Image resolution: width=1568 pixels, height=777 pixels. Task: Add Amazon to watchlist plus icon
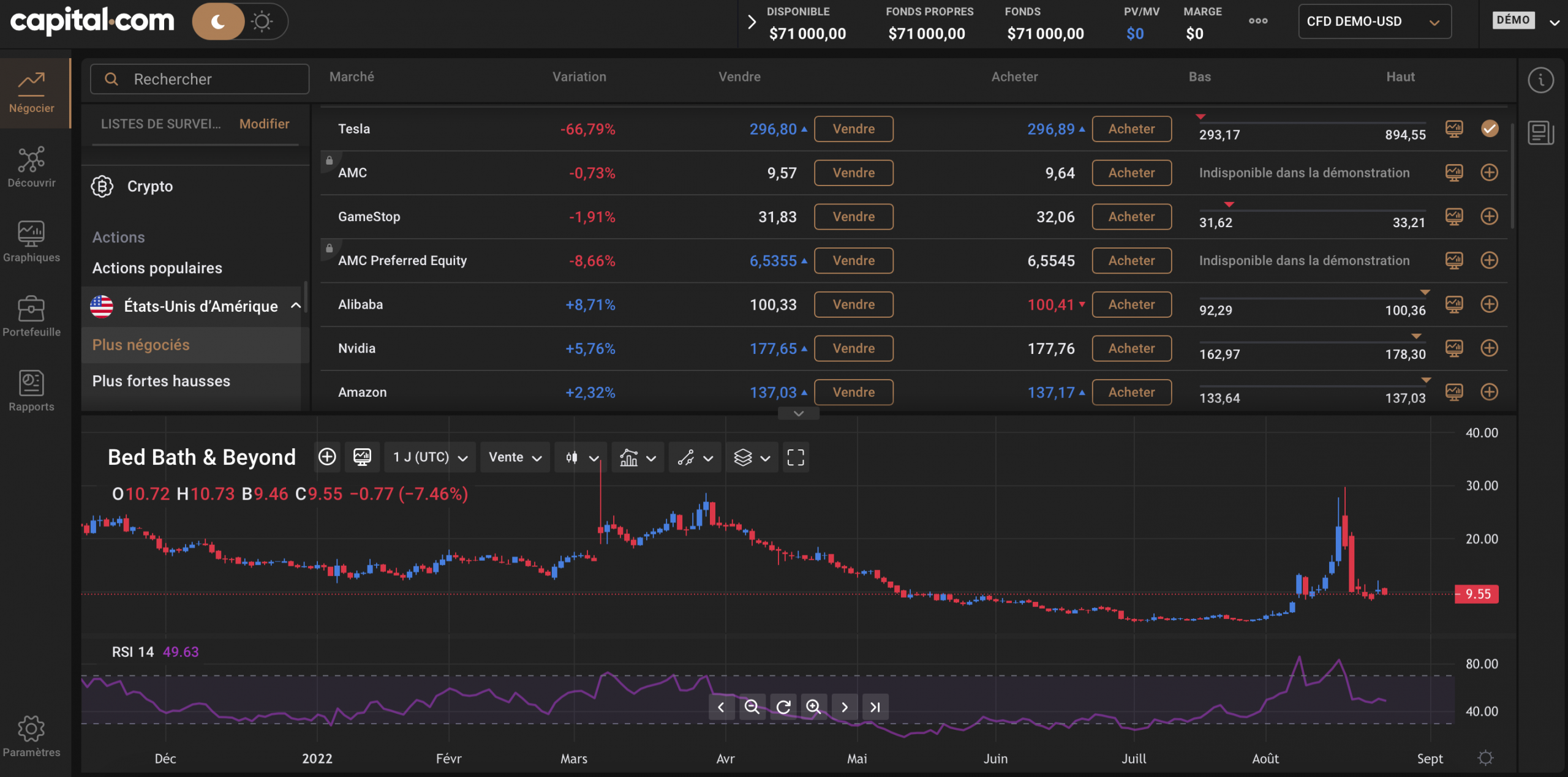(x=1490, y=392)
